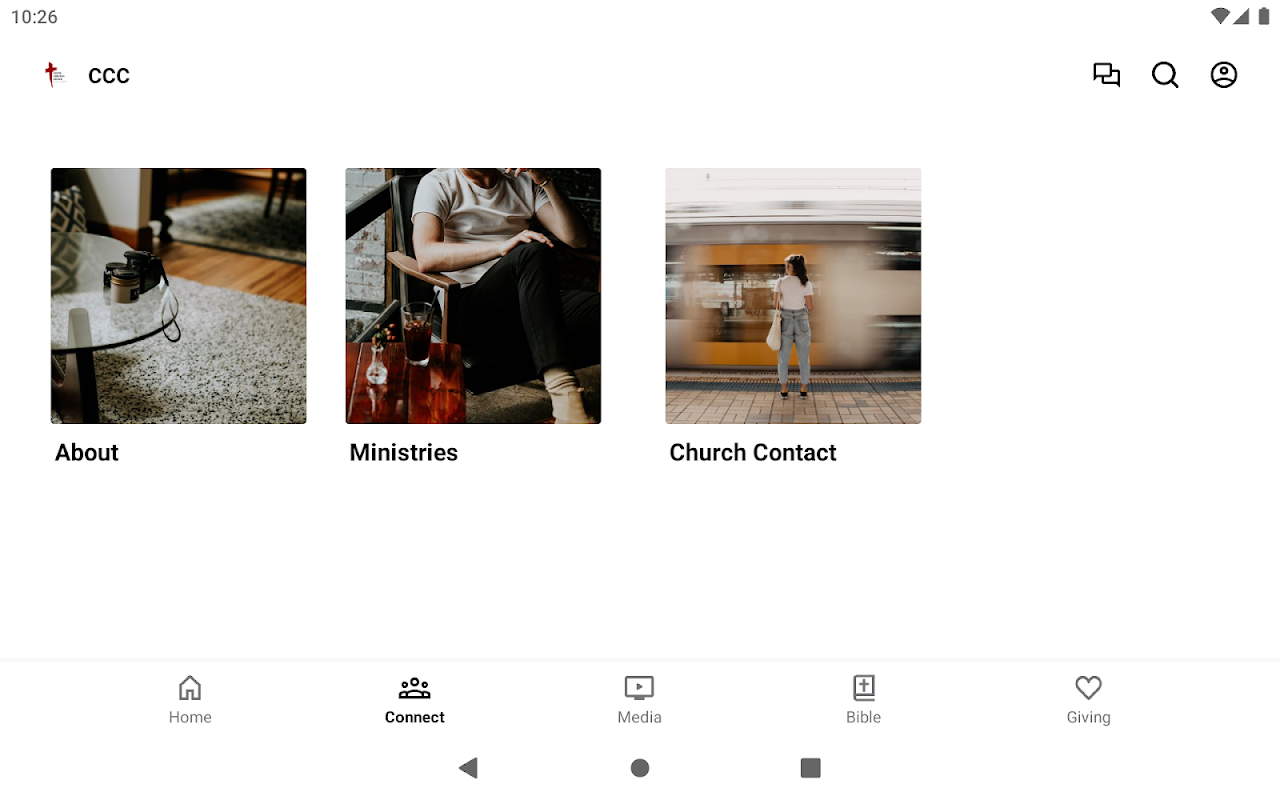Tap the search magnifier icon

[x=1165, y=75]
